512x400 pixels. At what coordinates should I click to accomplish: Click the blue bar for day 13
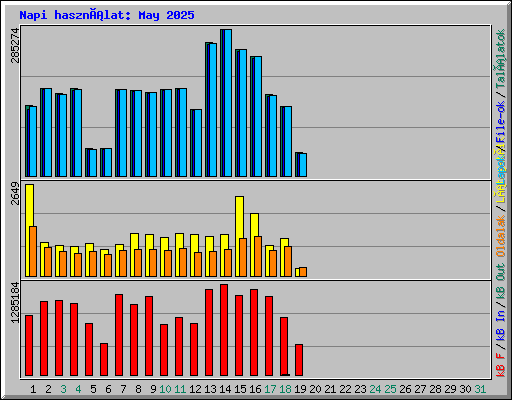pyautogui.click(x=213, y=110)
